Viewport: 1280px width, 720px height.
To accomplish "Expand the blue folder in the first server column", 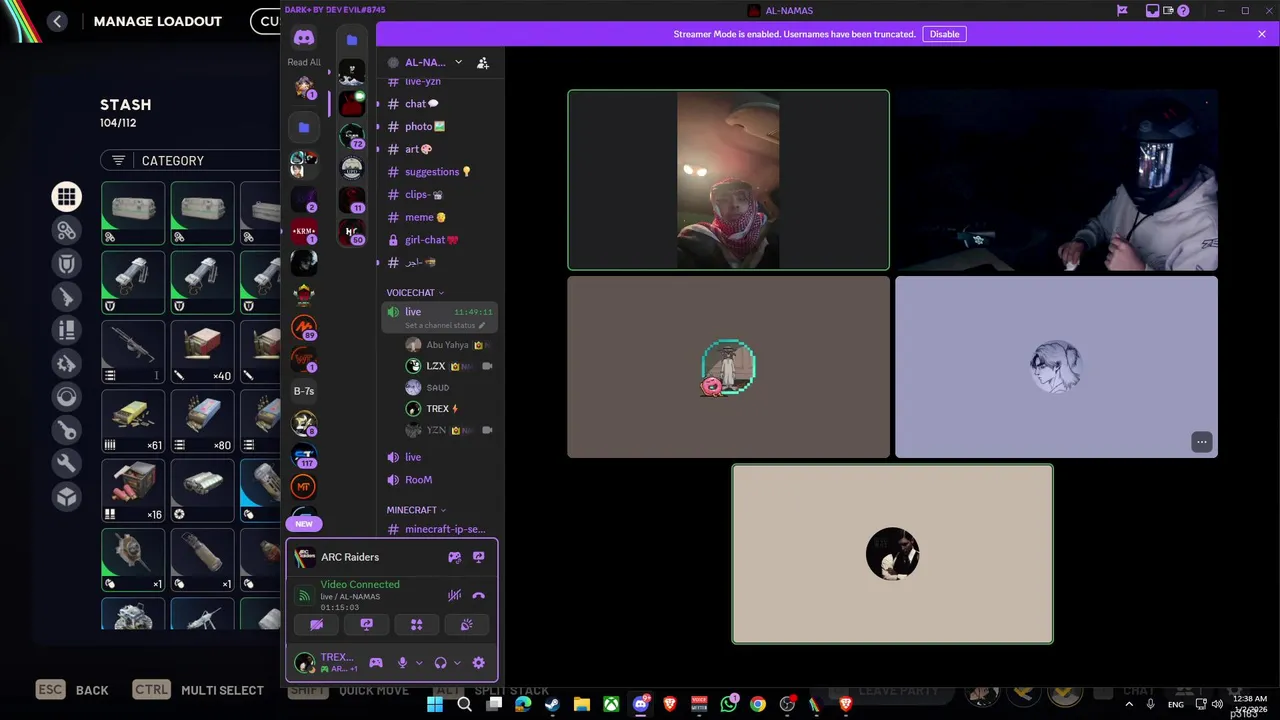I will (x=304, y=127).
